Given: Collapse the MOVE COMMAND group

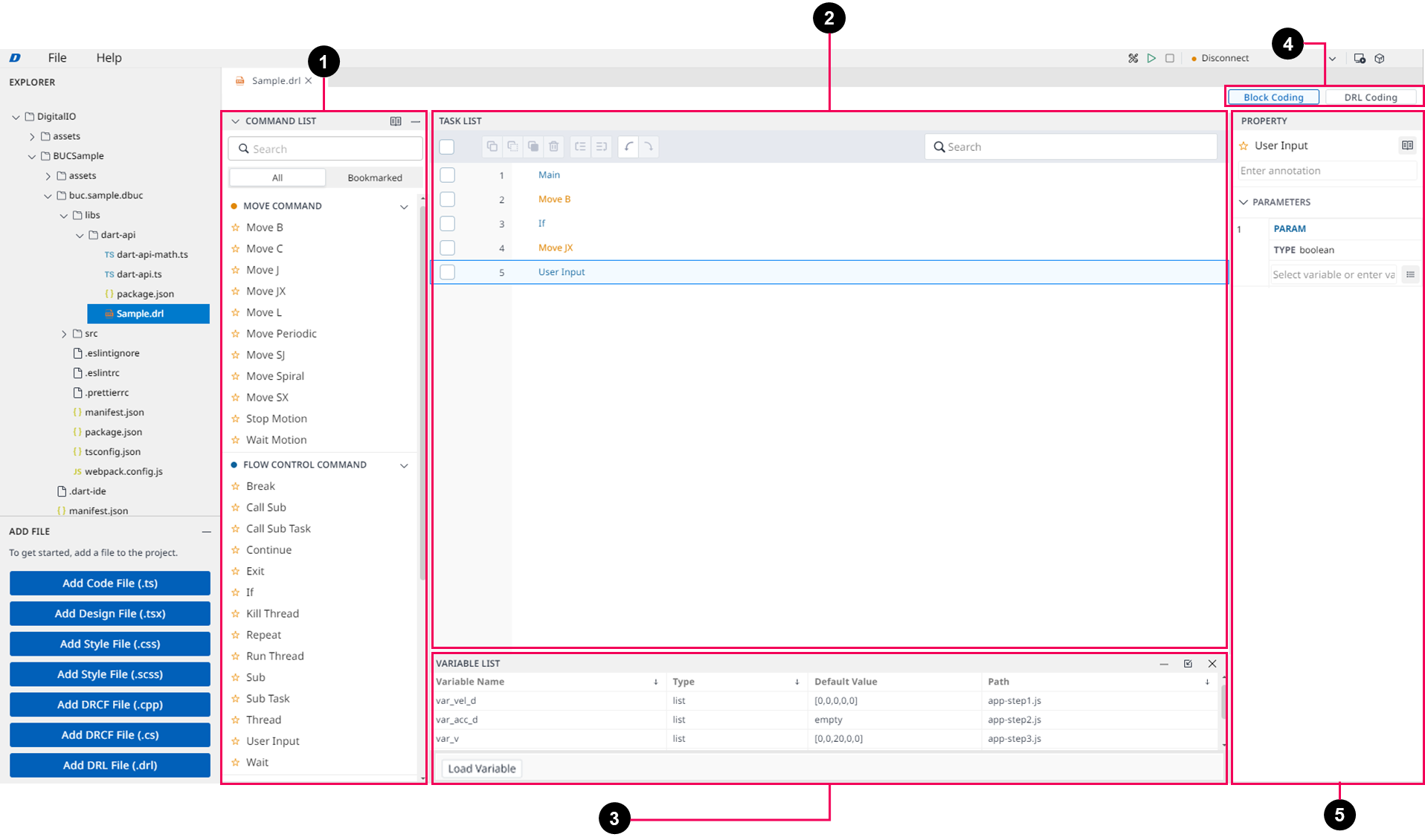Looking at the screenshot, I should tap(404, 207).
